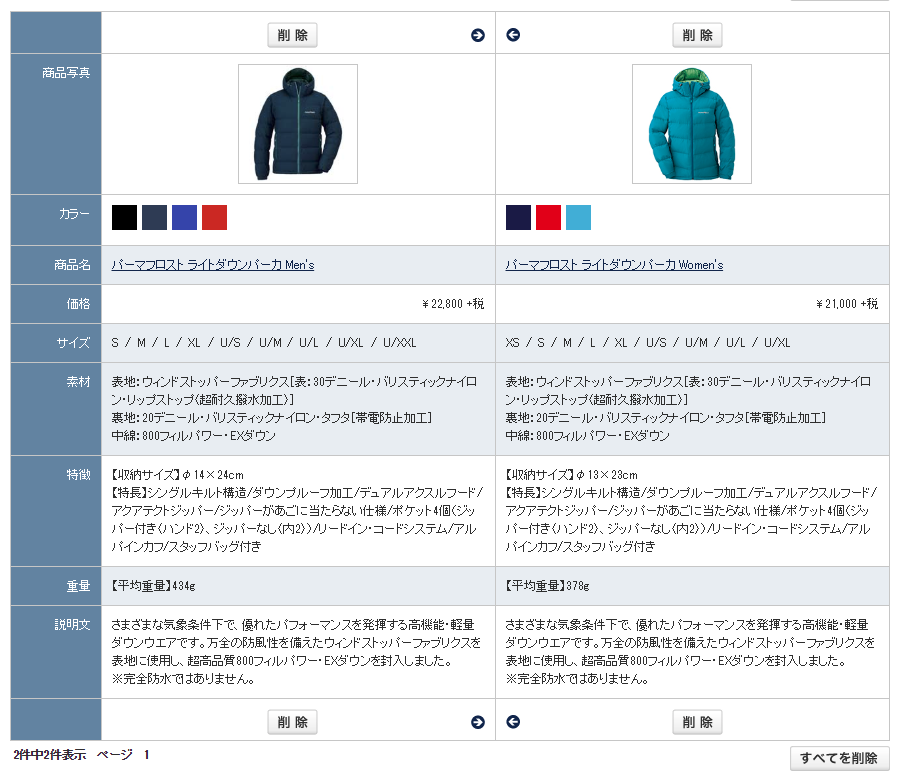Click the right-arrow icon above the Men's jacket photo
This screenshot has width=899, height=777.
coord(478,36)
